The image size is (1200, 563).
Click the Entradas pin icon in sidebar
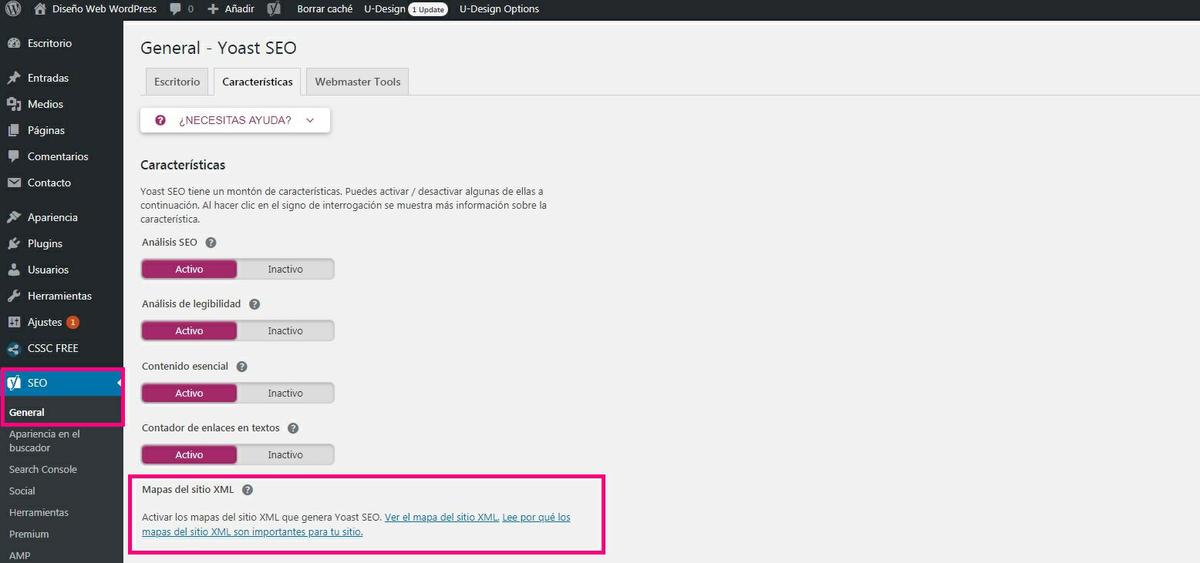(14, 78)
